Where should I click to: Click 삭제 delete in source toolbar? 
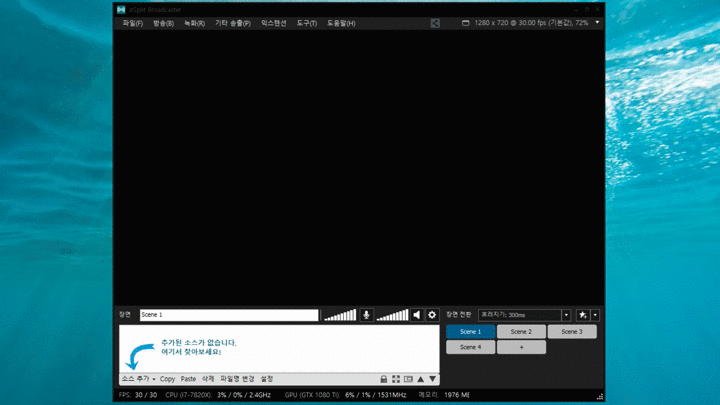208,379
